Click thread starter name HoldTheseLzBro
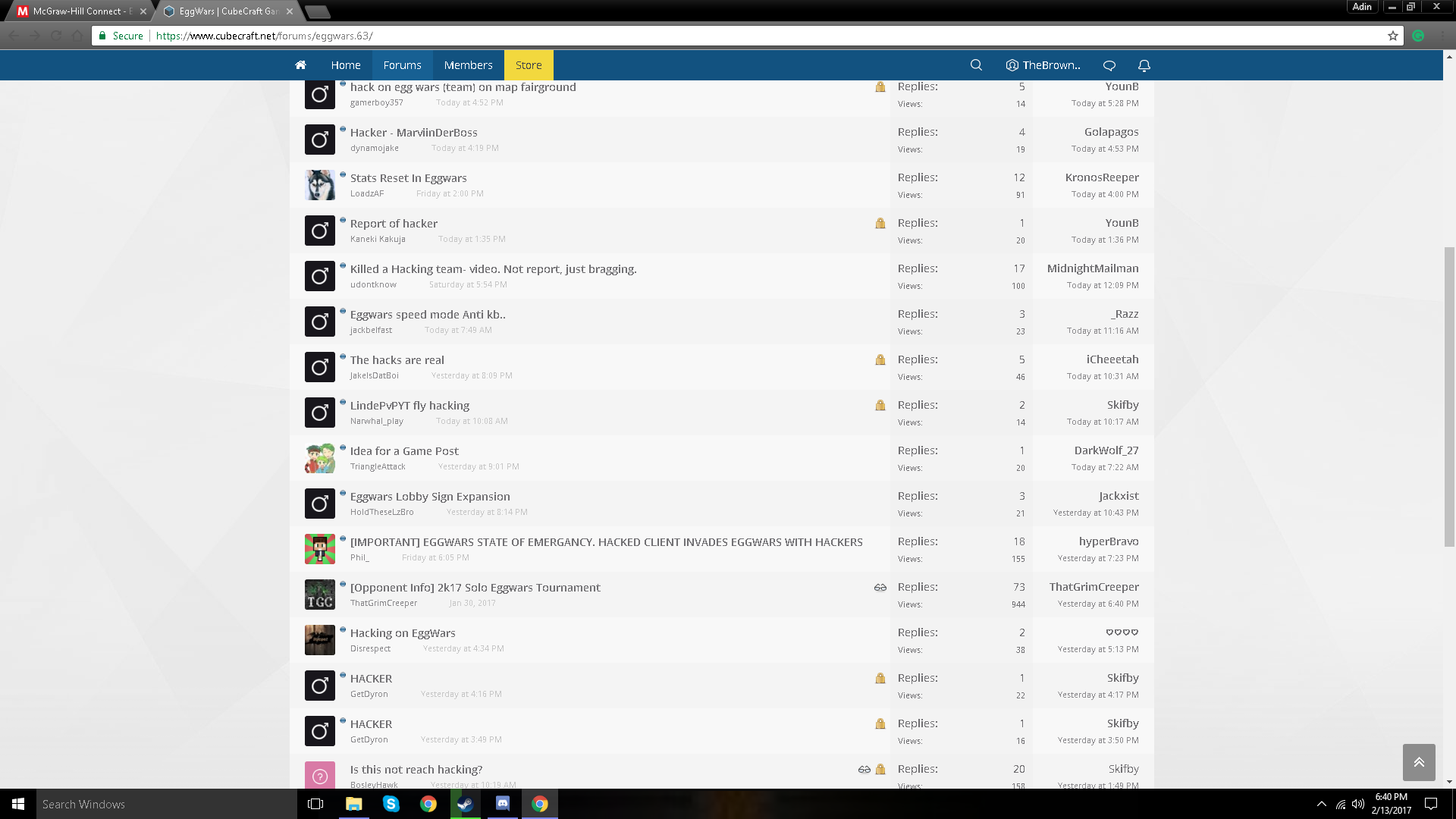Screen dimensions: 1456x819 pyautogui.click(x=382, y=512)
